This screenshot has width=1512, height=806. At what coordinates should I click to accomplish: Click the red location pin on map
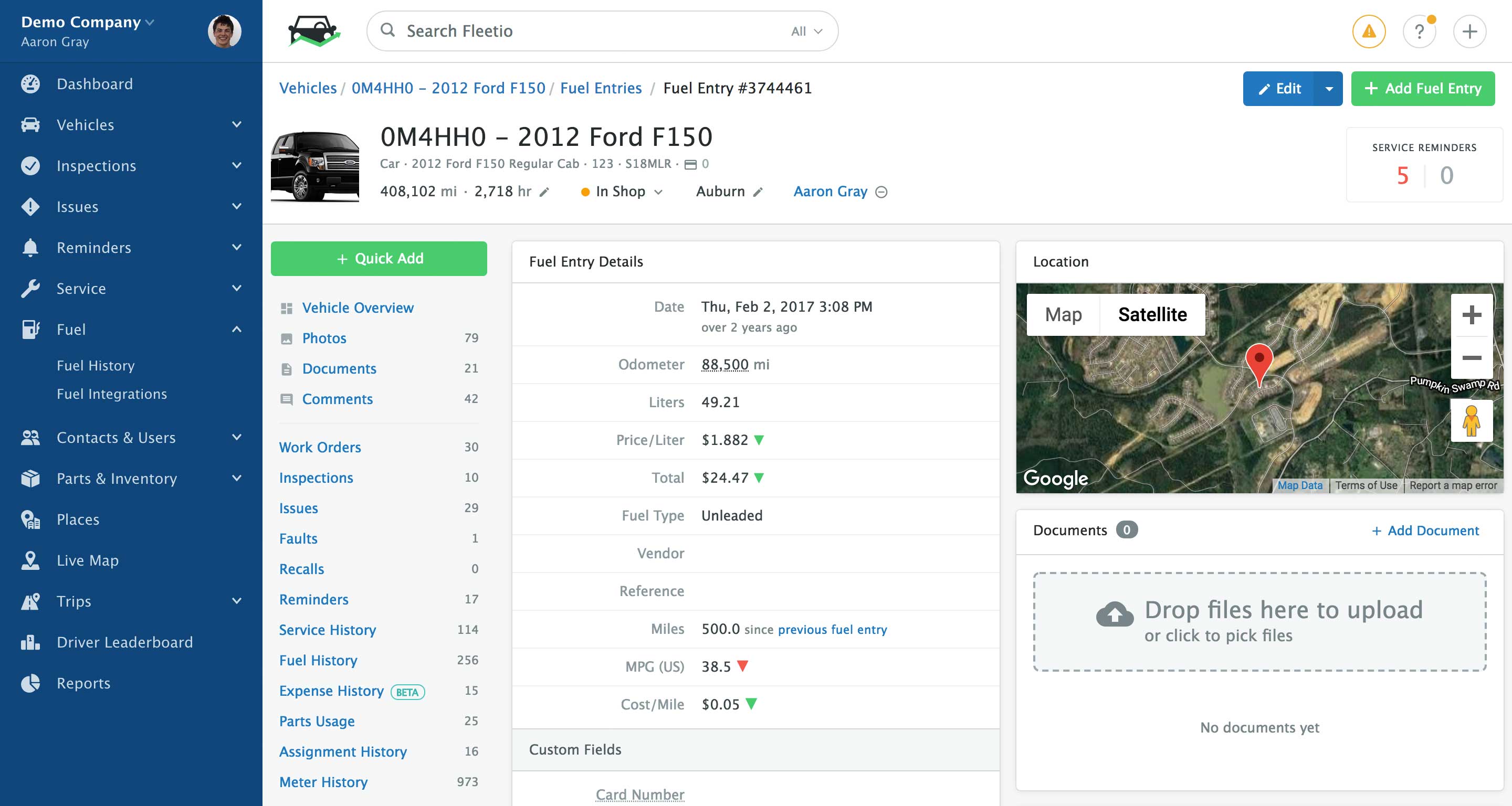1259,364
